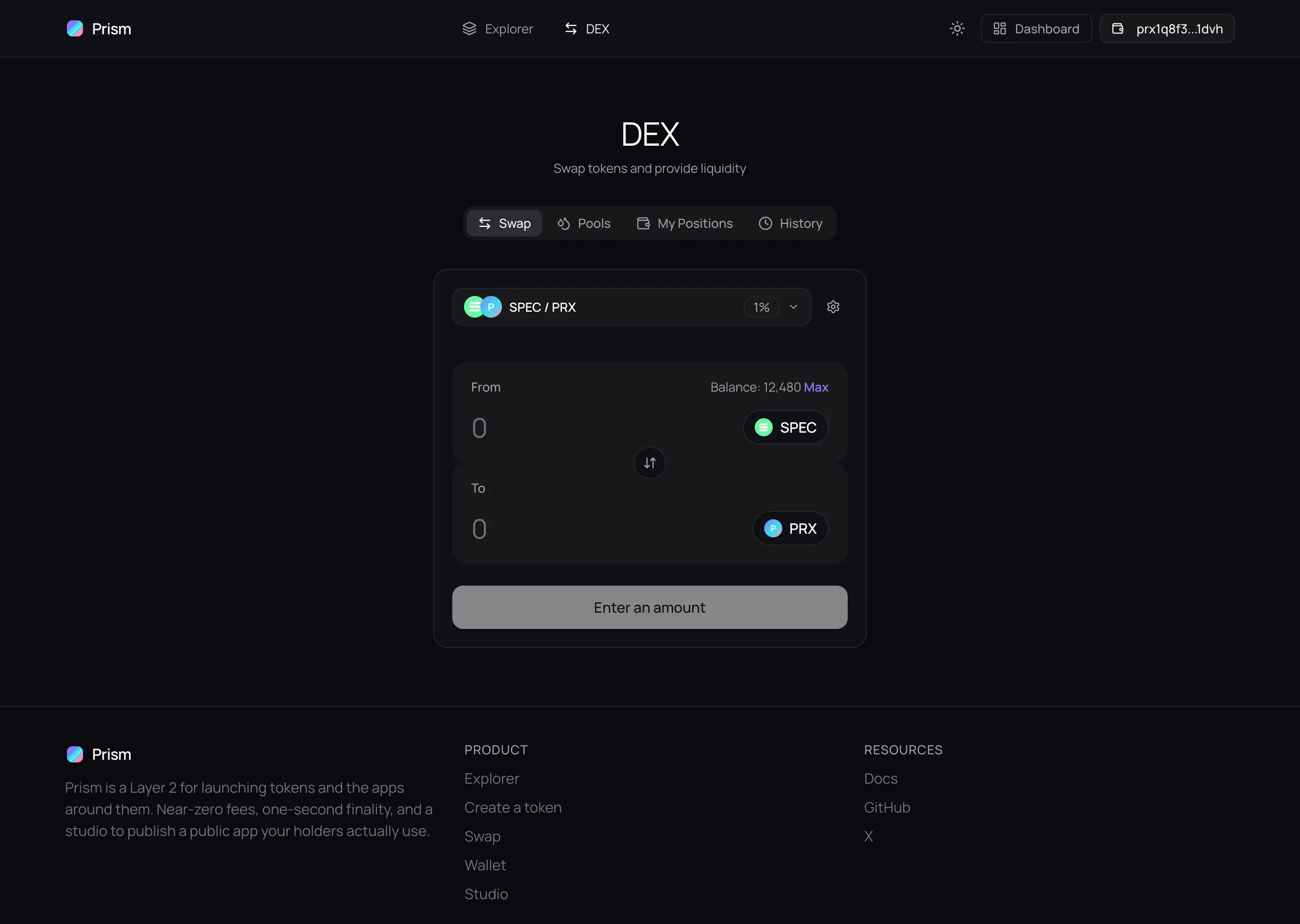This screenshot has height=924, width=1300.
Task: Open the Docs resource link
Action: tap(881, 778)
